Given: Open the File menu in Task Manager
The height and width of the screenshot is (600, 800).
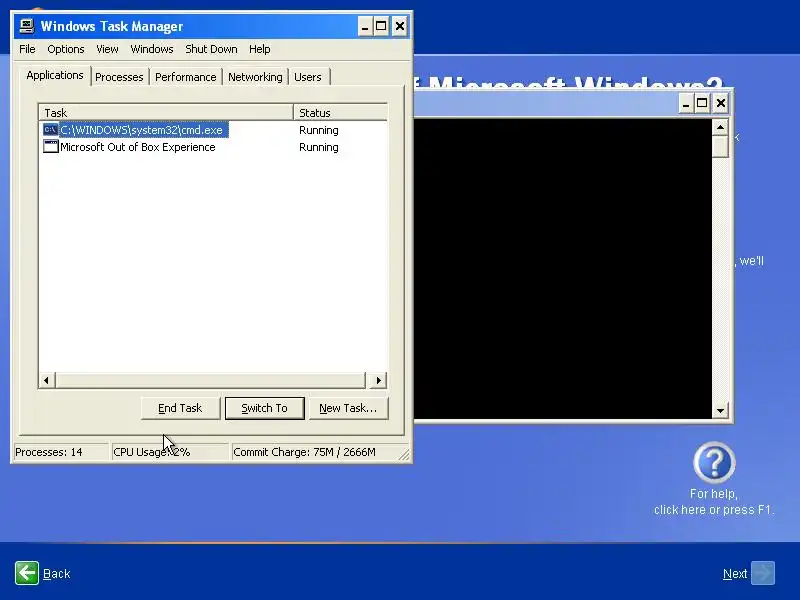Looking at the screenshot, I should pos(27,49).
